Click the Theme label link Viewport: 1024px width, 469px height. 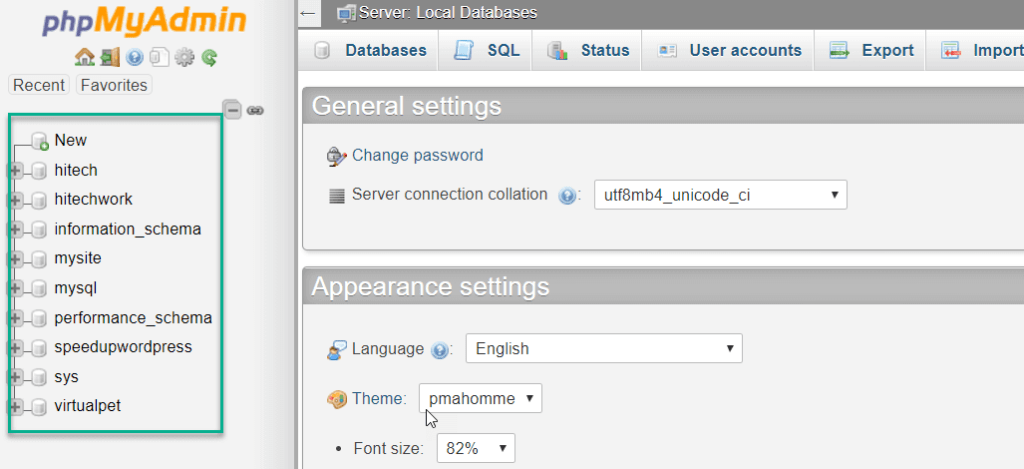click(x=379, y=398)
